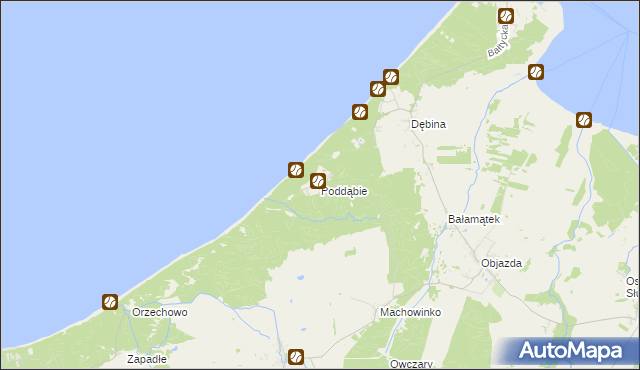Click the northernmost coastal marker above Dębina
Screen dimensions: 640x370
coord(391,77)
